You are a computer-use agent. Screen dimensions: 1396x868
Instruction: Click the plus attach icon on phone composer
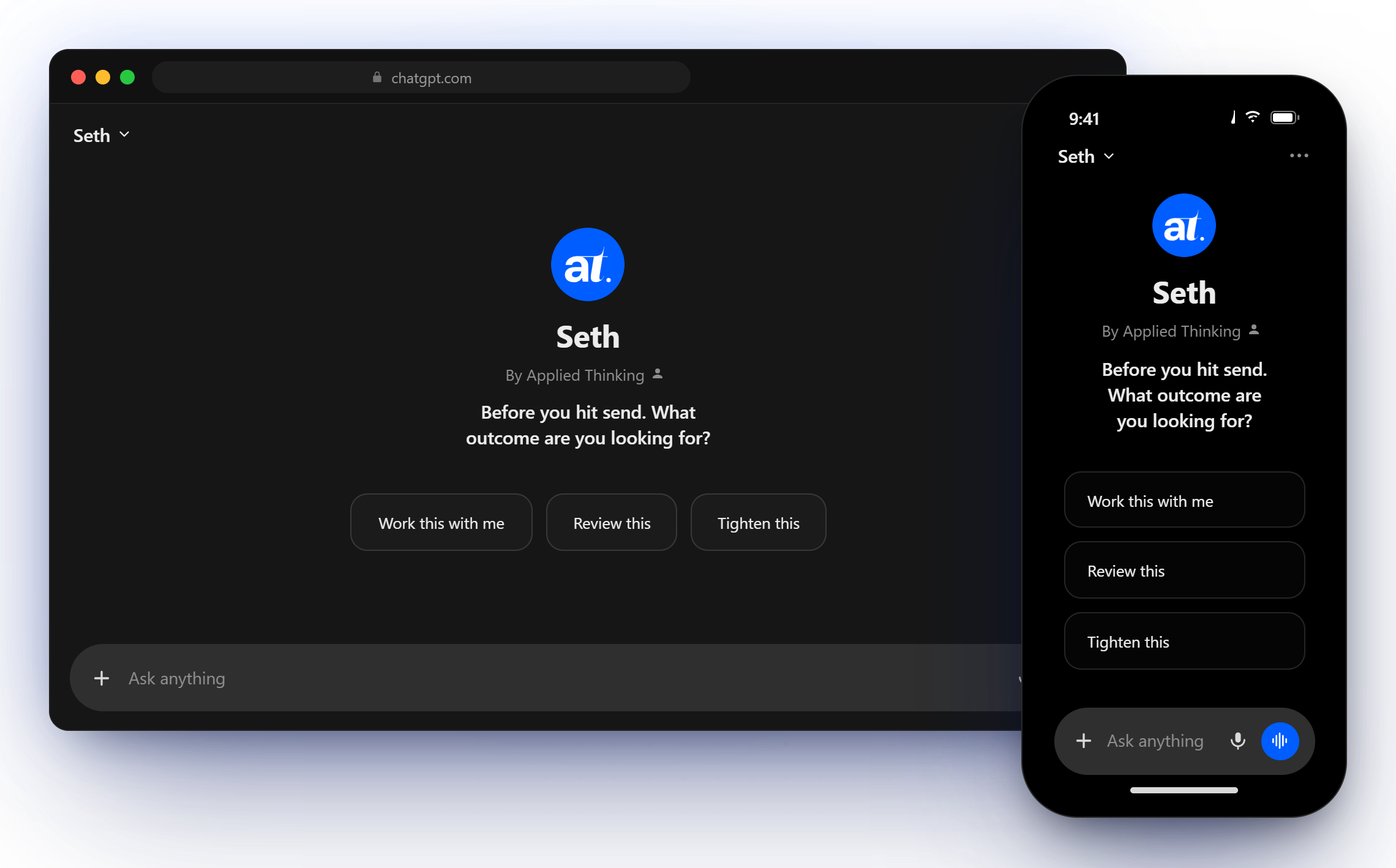(x=1084, y=741)
